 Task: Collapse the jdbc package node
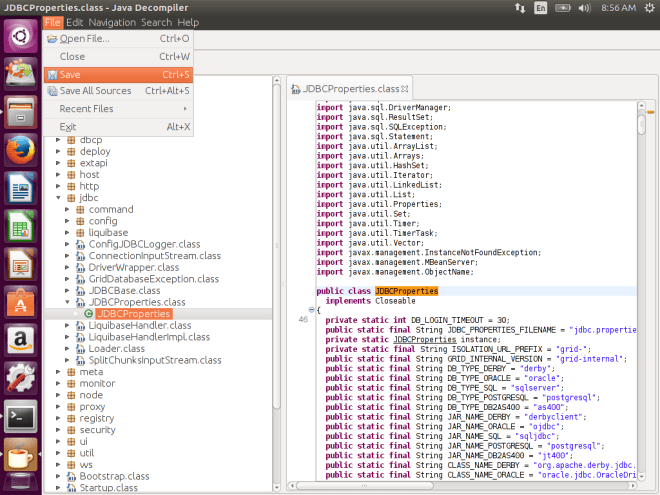click(x=58, y=198)
